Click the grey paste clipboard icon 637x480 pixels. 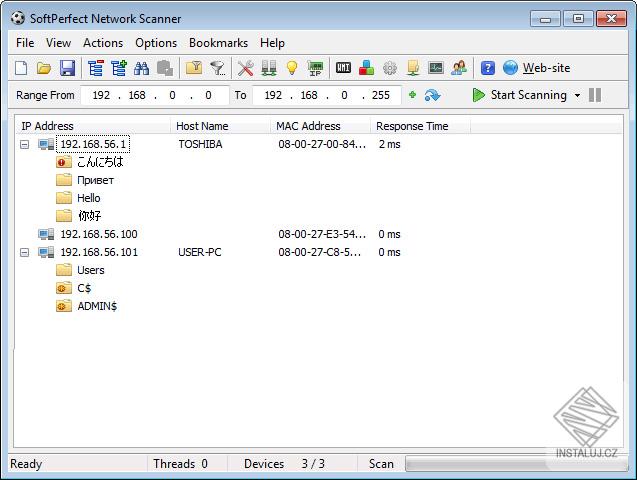pyautogui.click(x=165, y=68)
